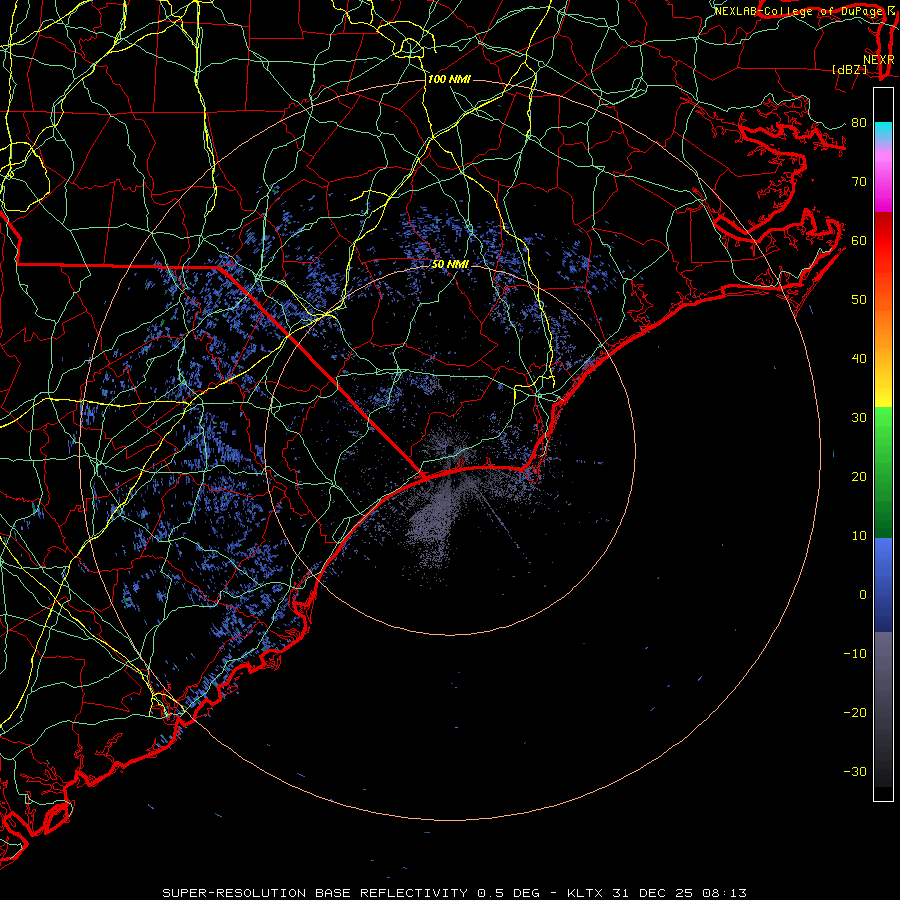
Task: Click the 40 value on the color scale
Action: point(859,359)
